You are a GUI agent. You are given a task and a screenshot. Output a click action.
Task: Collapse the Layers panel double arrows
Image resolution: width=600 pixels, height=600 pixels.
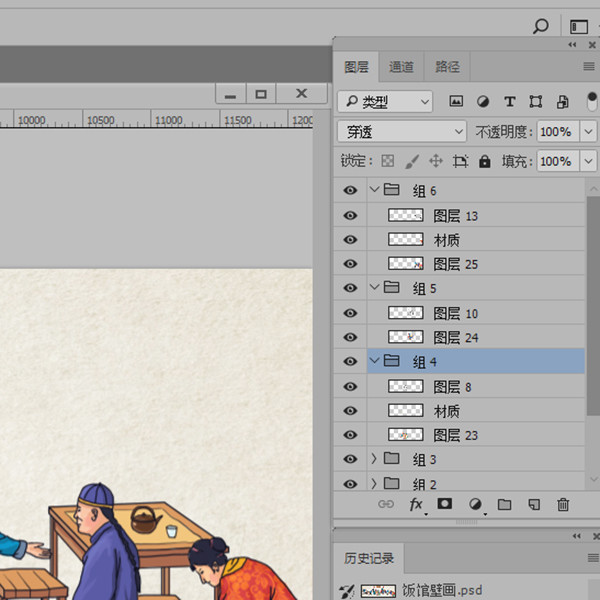click(x=572, y=45)
